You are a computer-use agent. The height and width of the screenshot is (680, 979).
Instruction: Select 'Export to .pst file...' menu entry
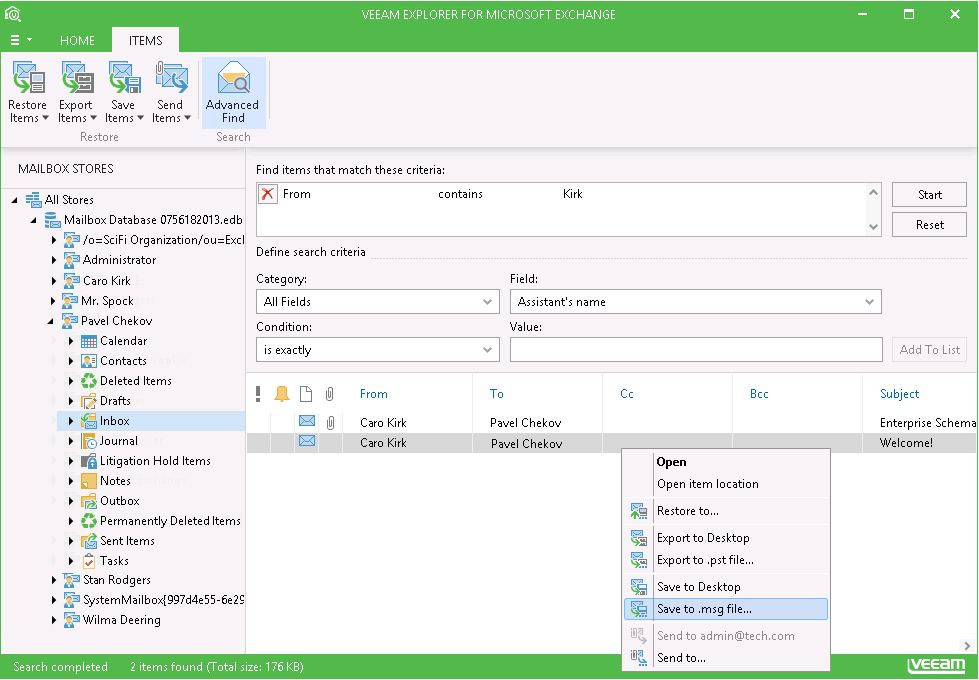click(705, 560)
